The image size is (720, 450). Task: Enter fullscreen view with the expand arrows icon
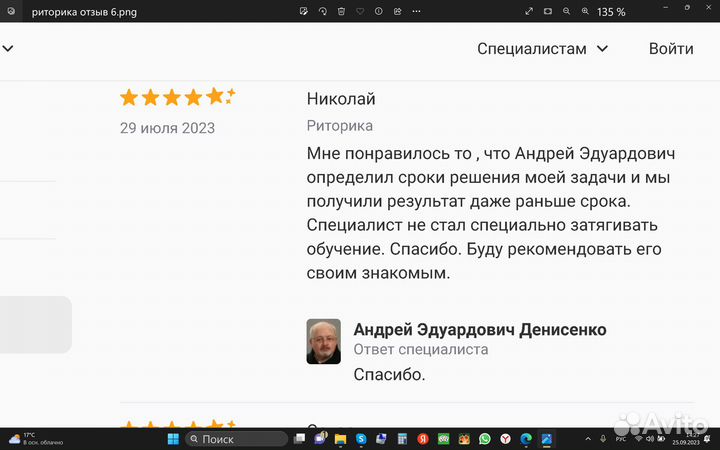click(x=530, y=11)
